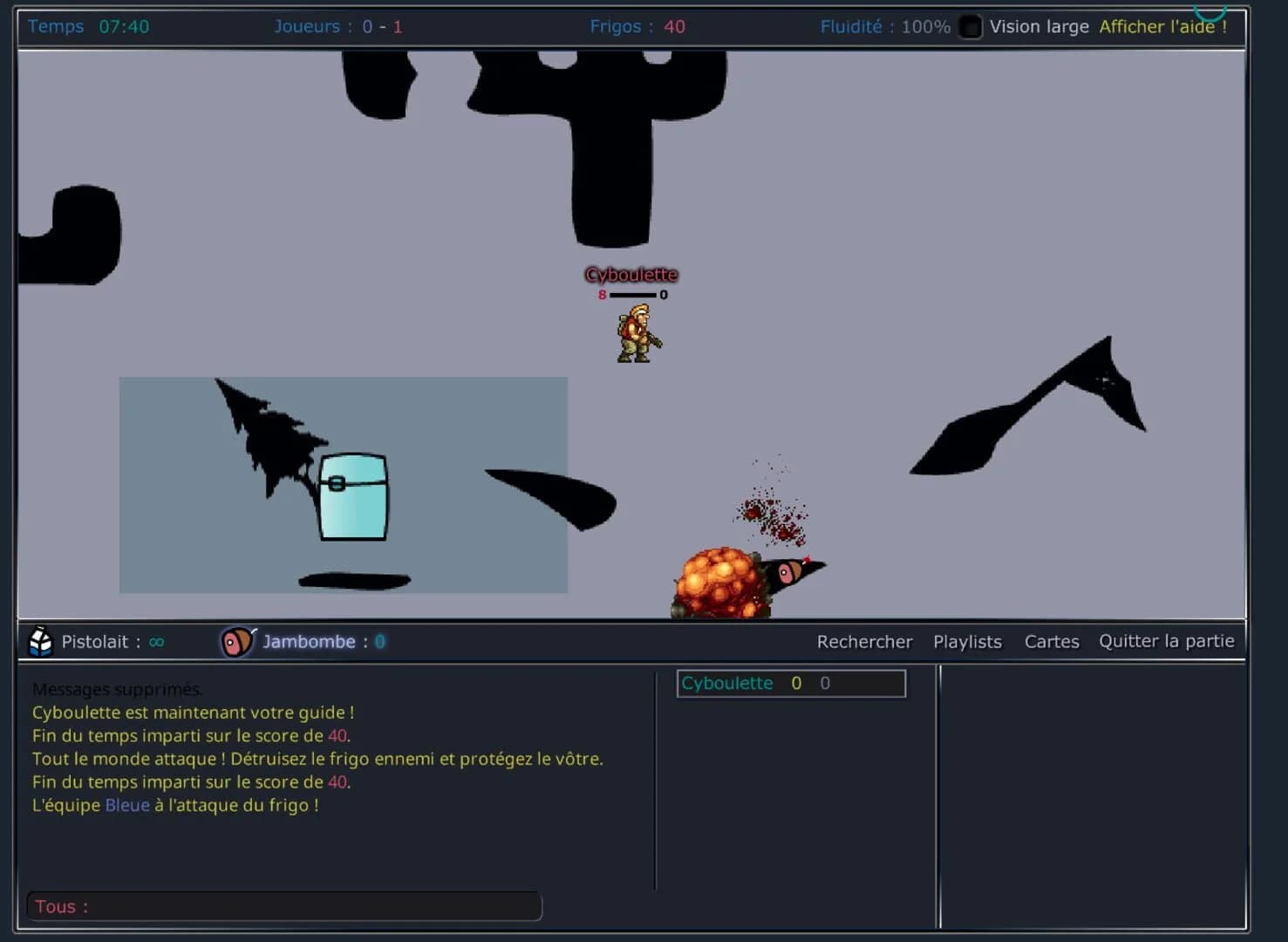Viewport: 1288px width, 942px height.
Task: Click the Frigos counter showing 40
Action: coord(637,26)
